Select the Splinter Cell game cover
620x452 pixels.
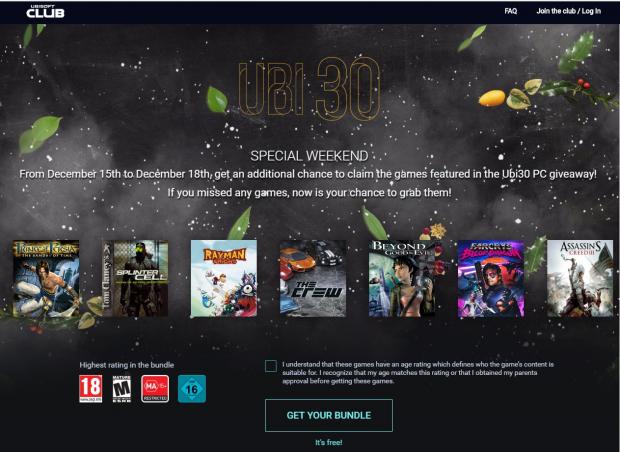(135, 278)
